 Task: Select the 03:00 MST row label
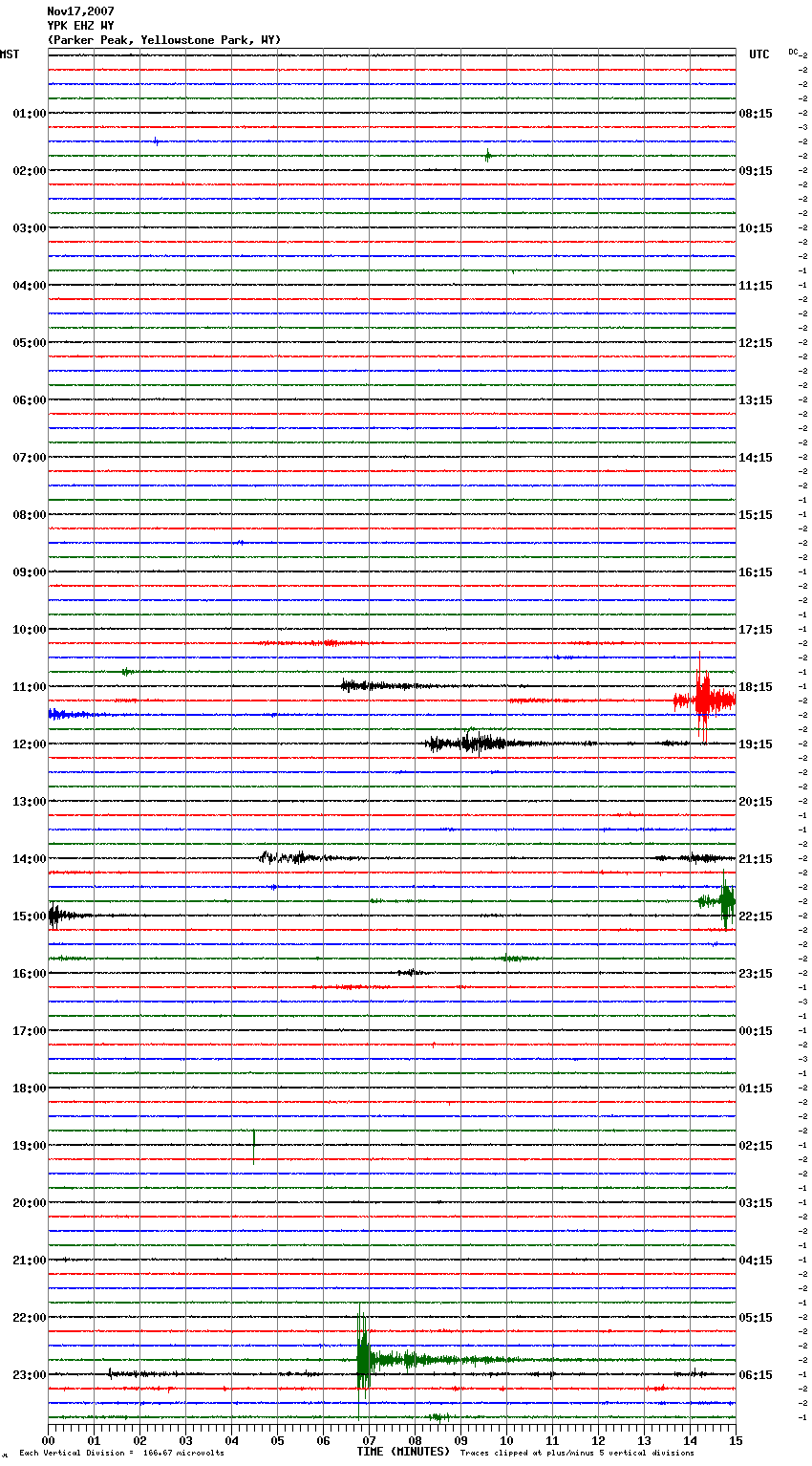tap(30, 228)
